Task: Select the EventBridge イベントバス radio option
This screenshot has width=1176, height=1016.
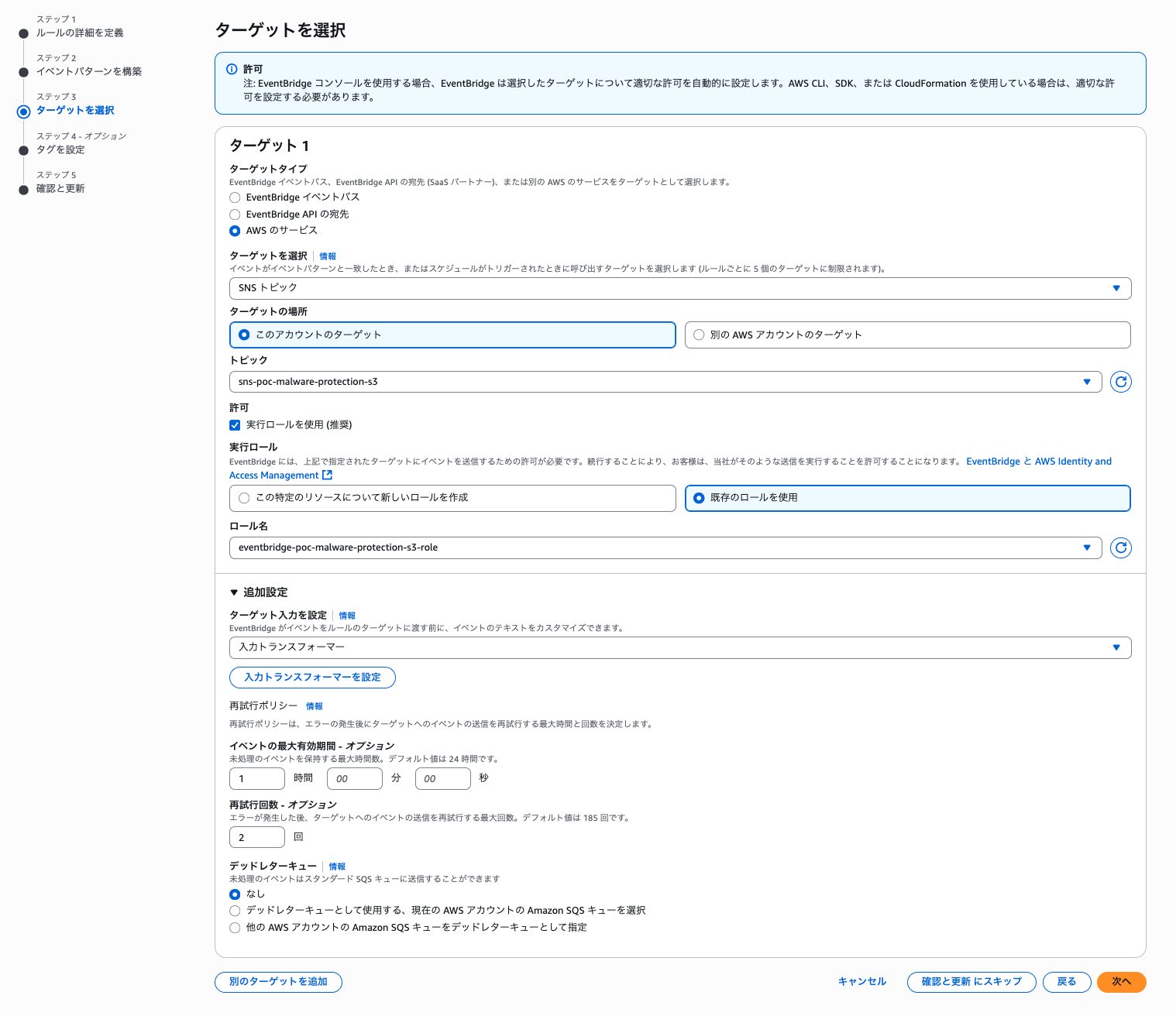Action: coord(235,197)
